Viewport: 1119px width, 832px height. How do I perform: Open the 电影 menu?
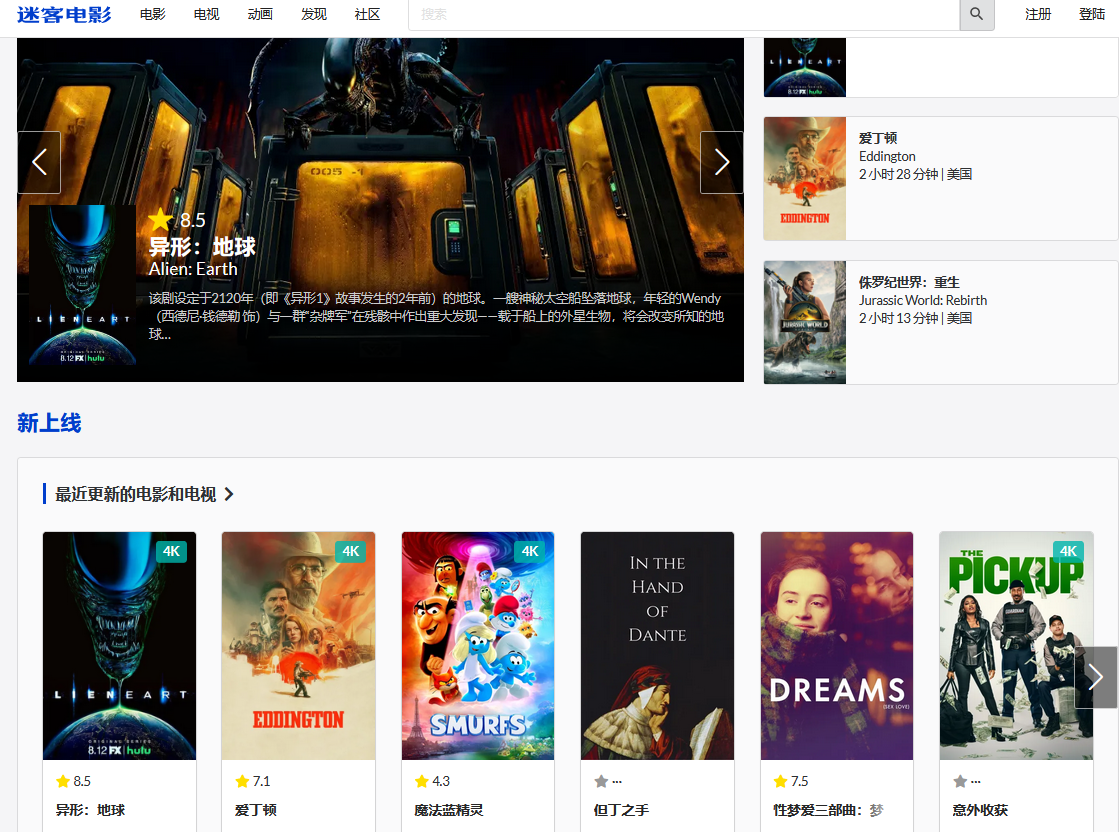tap(153, 14)
